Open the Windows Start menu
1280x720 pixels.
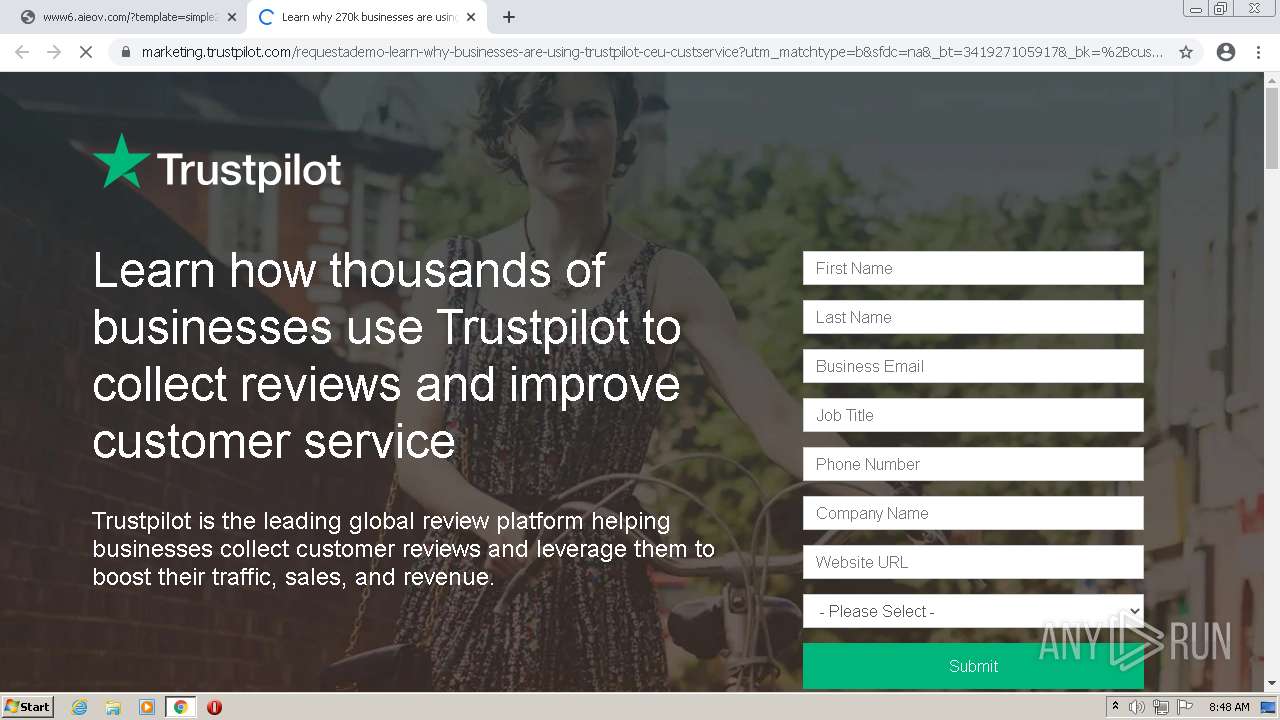click(x=27, y=707)
